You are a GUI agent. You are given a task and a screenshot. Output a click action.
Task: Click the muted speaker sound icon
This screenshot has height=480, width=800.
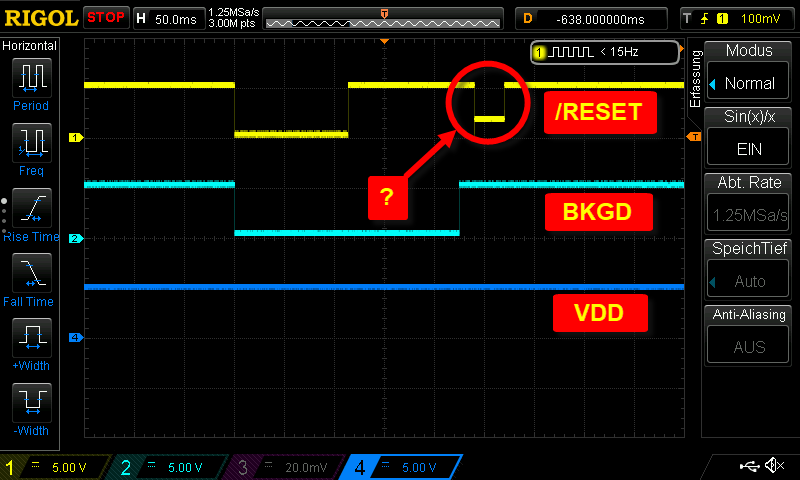(775, 465)
